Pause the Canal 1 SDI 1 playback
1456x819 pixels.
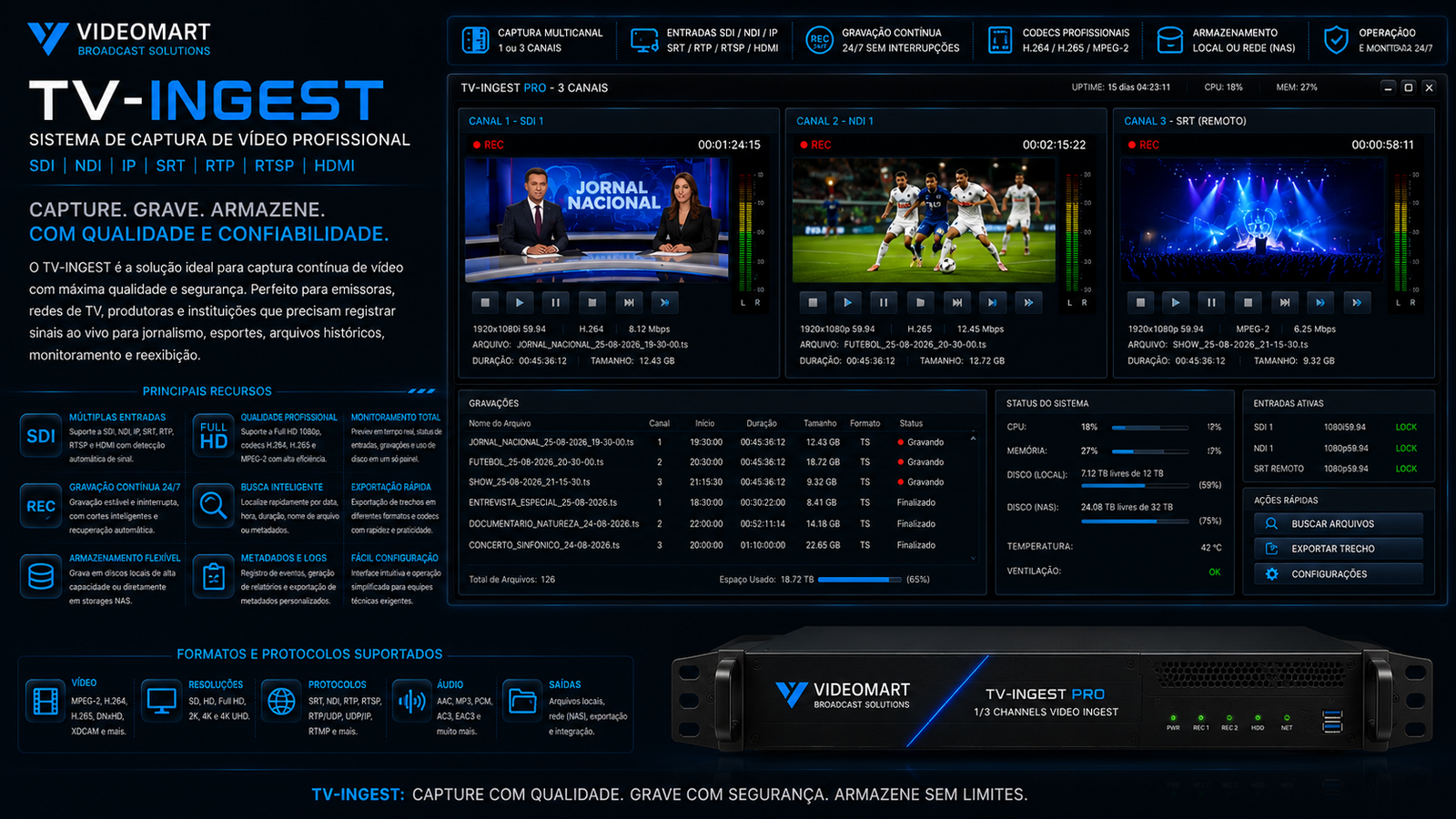coord(555,302)
